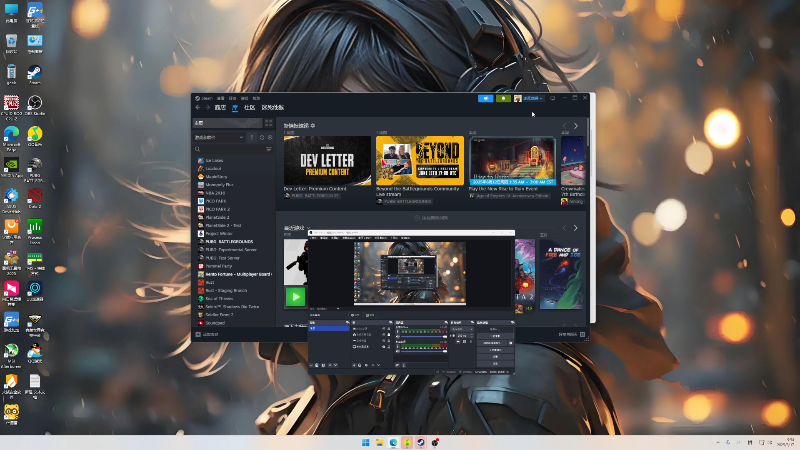Open the Steam desktop shortcut icon
800x450 pixels.
[35, 75]
